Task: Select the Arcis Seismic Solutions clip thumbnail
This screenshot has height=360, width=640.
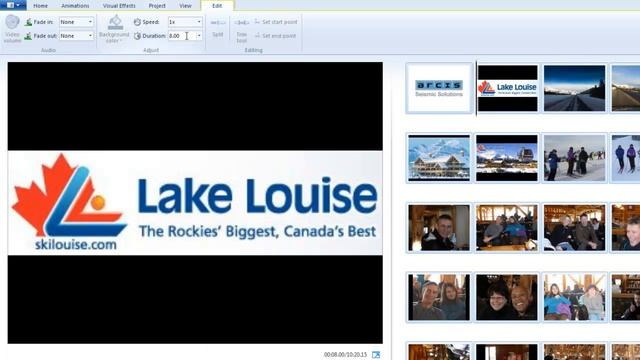Action: click(x=439, y=88)
